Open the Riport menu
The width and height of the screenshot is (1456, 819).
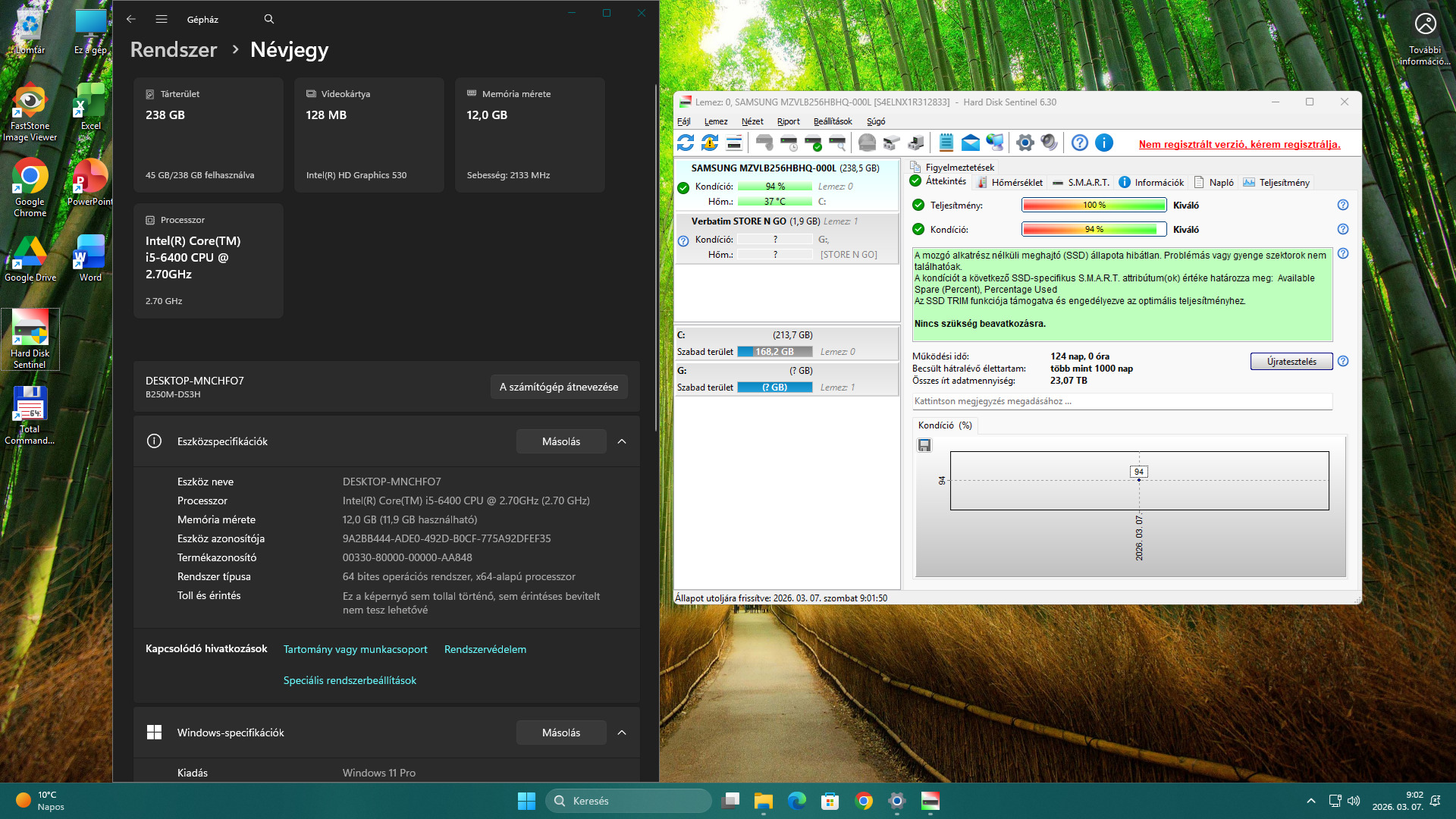[788, 121]
